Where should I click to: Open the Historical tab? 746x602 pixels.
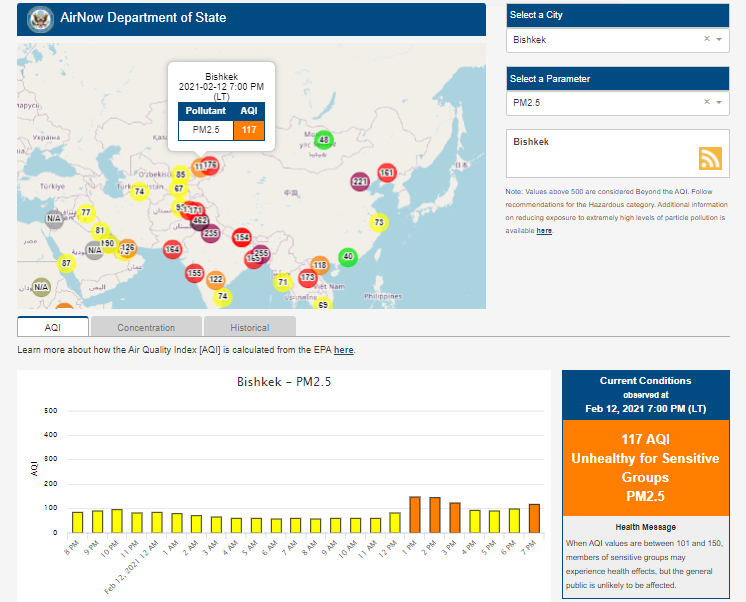(x=249, y=327)
